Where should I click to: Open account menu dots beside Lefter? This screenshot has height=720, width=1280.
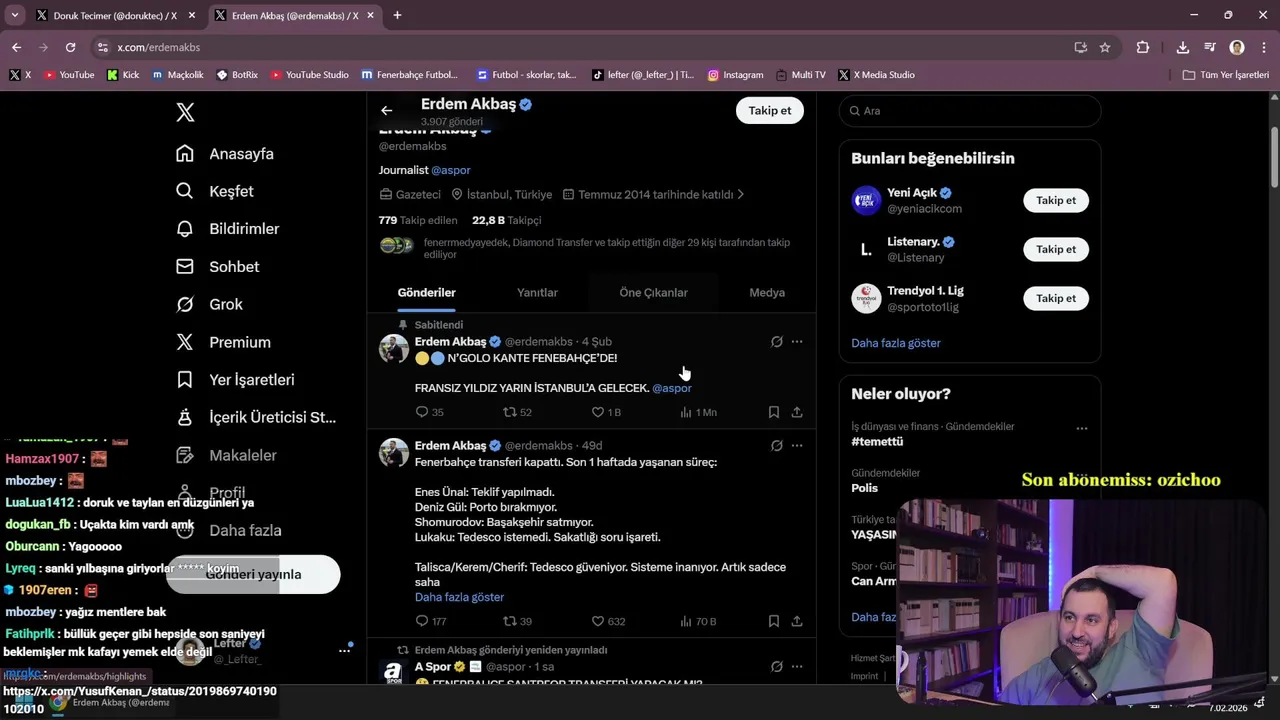click(x=344, y=650)
